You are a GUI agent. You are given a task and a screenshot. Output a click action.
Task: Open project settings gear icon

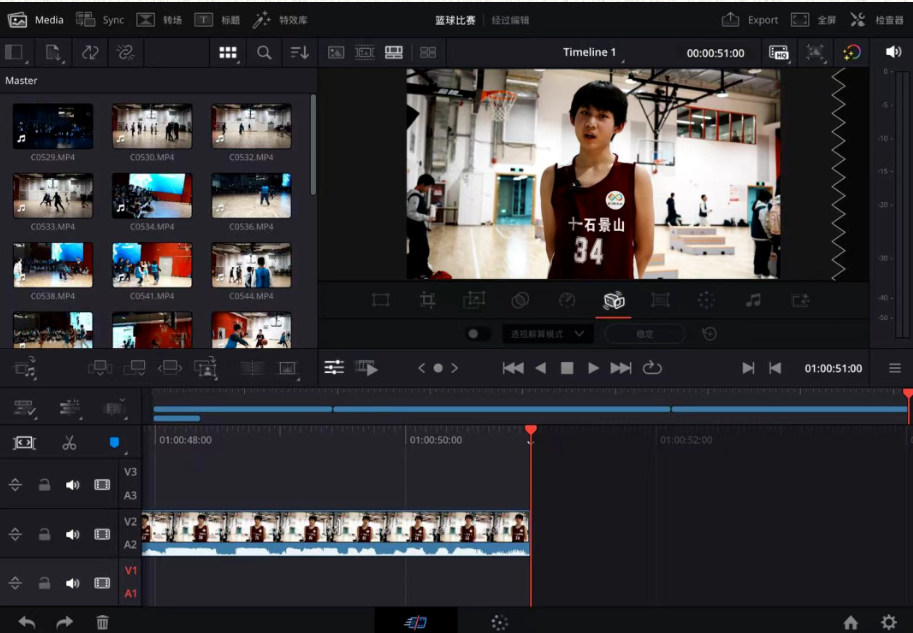(x=888, y=622)
